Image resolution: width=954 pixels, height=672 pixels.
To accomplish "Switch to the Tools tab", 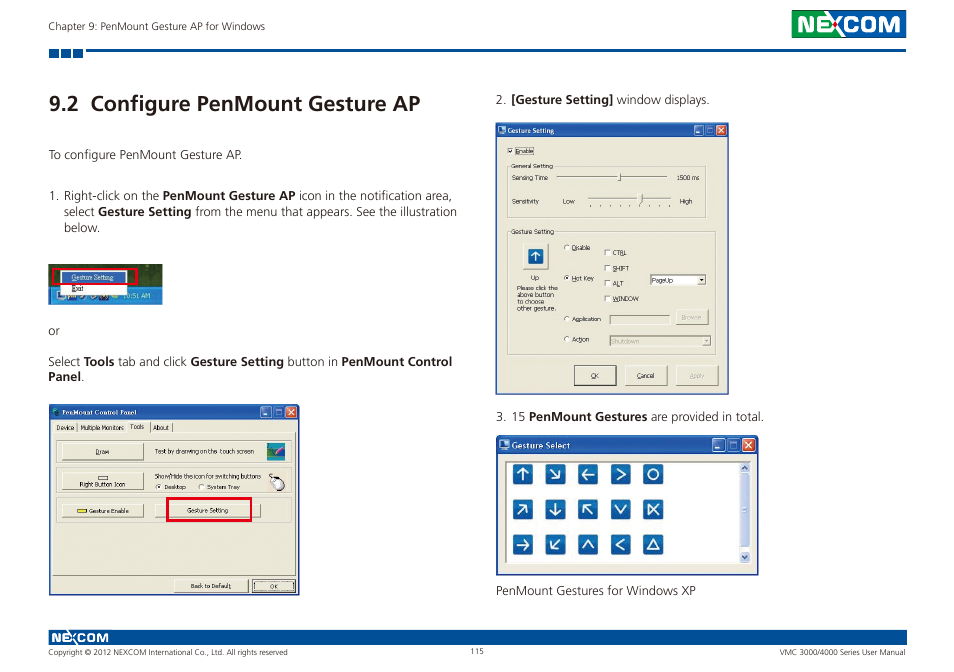I will click(x=137, y=427).
